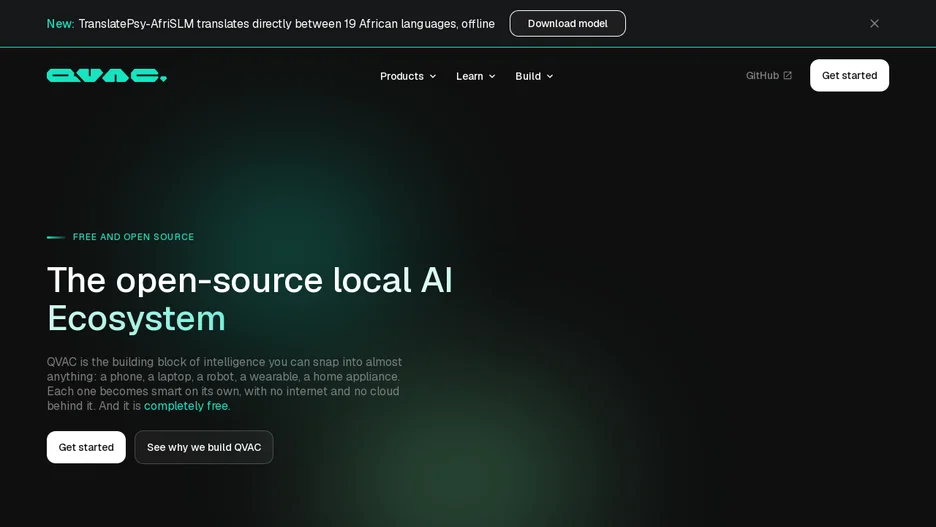Image resolution: width=936 pixels, height=527 pixels.
Task: Click the FREE AND OPEN SOURCE label
Action: (133, 237)
